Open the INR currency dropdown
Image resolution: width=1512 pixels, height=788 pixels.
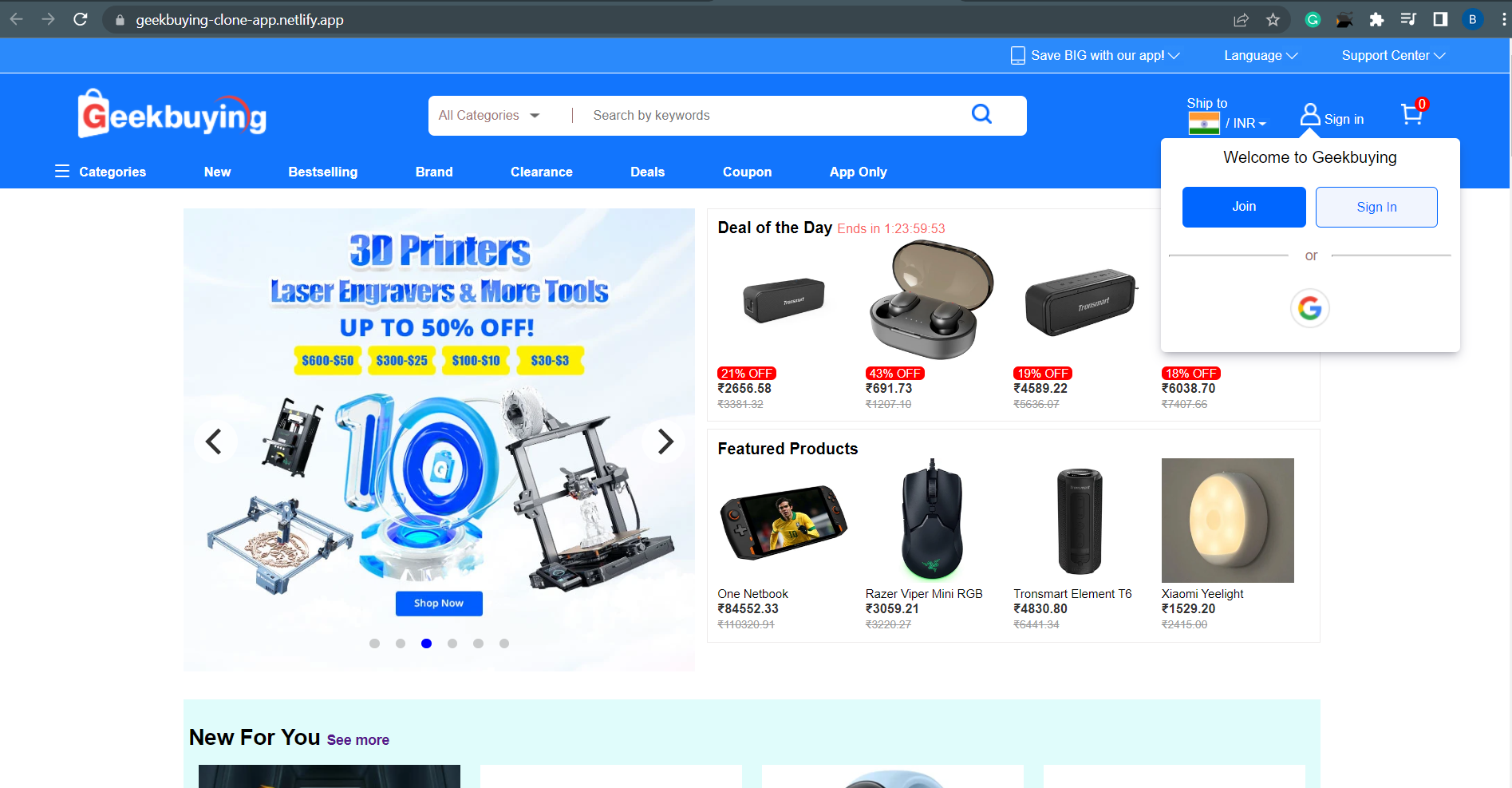coord(1246,123)
